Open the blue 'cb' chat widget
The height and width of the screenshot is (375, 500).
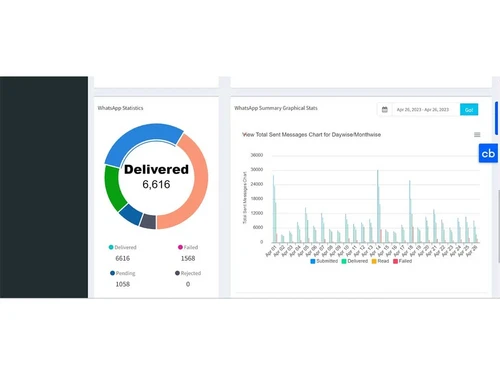tap(488, 153)
